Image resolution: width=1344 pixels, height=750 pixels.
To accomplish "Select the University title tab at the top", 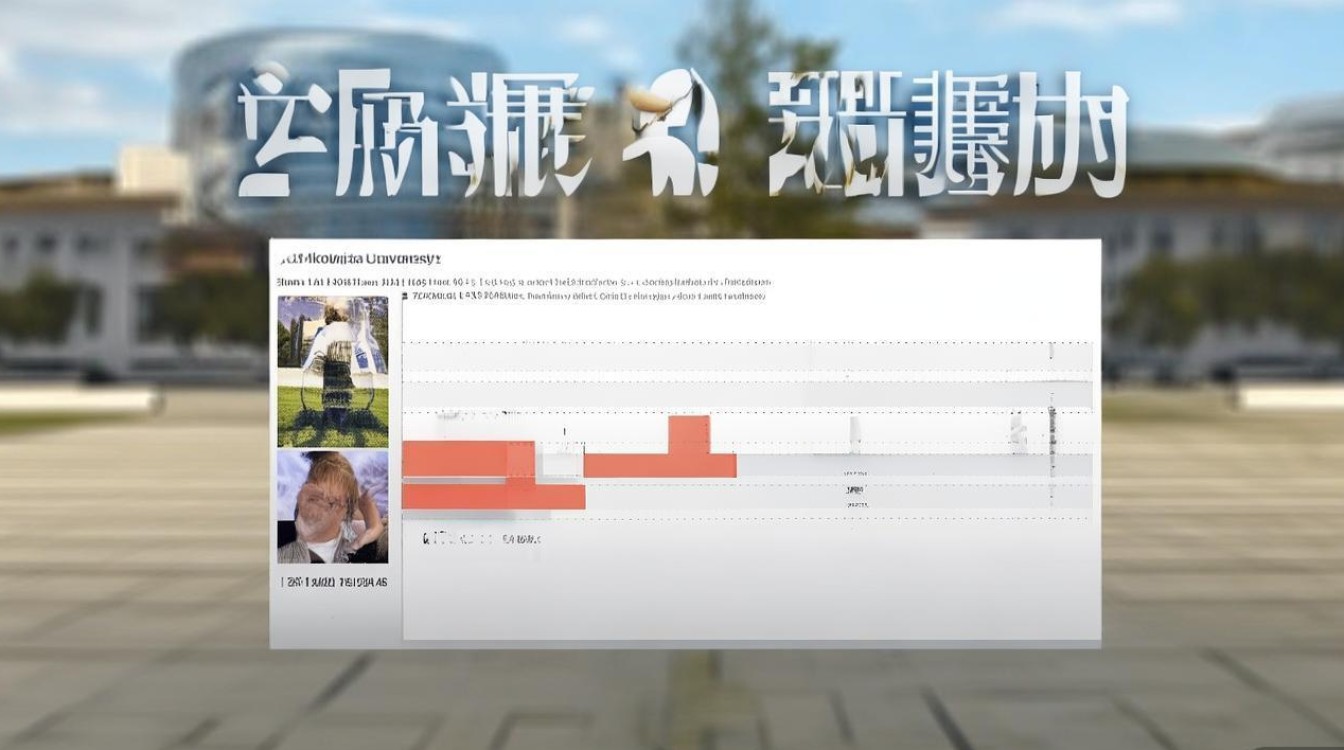I will click(360, 258).
